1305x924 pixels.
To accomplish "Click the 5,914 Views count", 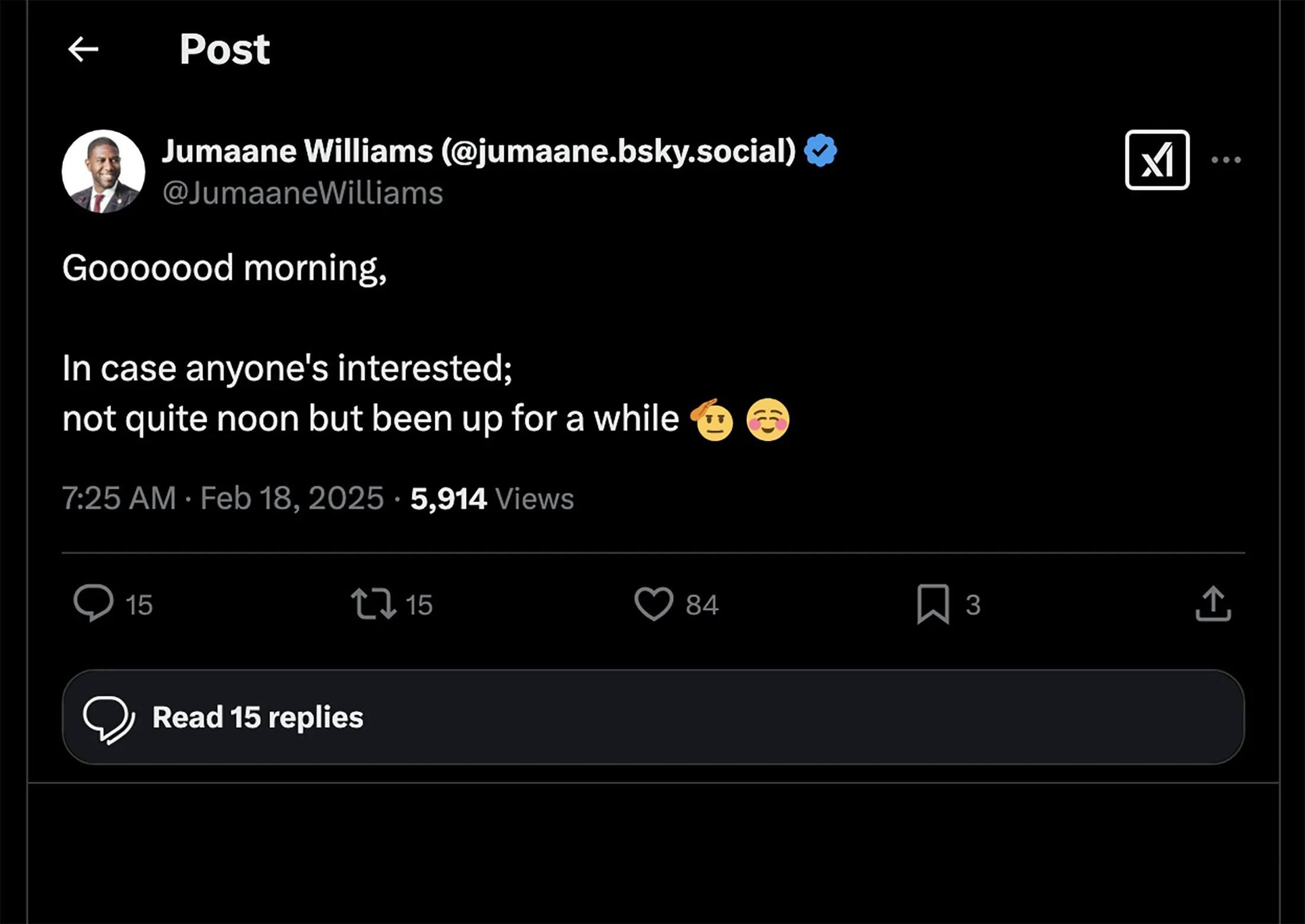I will [x=492, y=498].
